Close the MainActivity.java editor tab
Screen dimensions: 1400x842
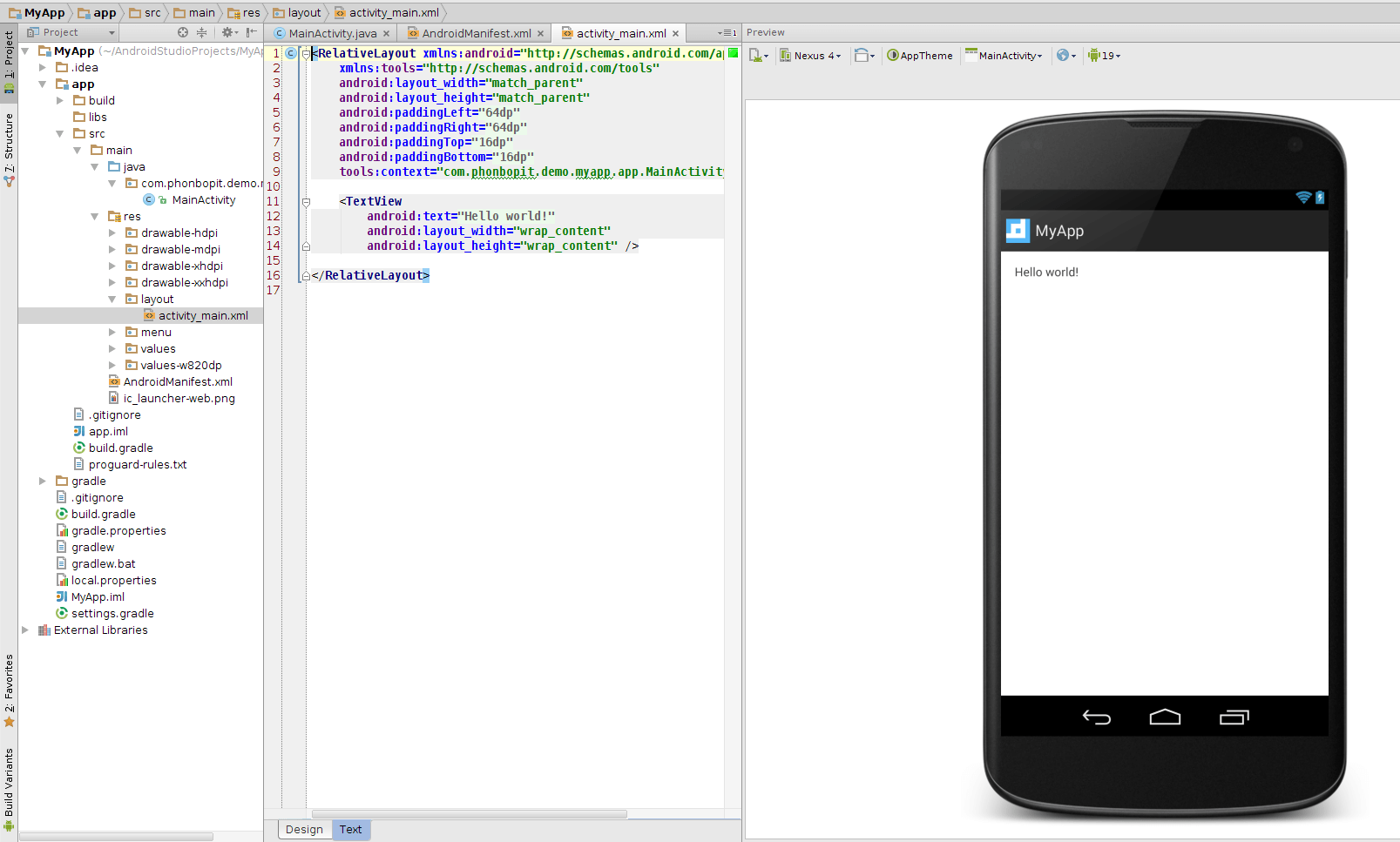[388, 34]
